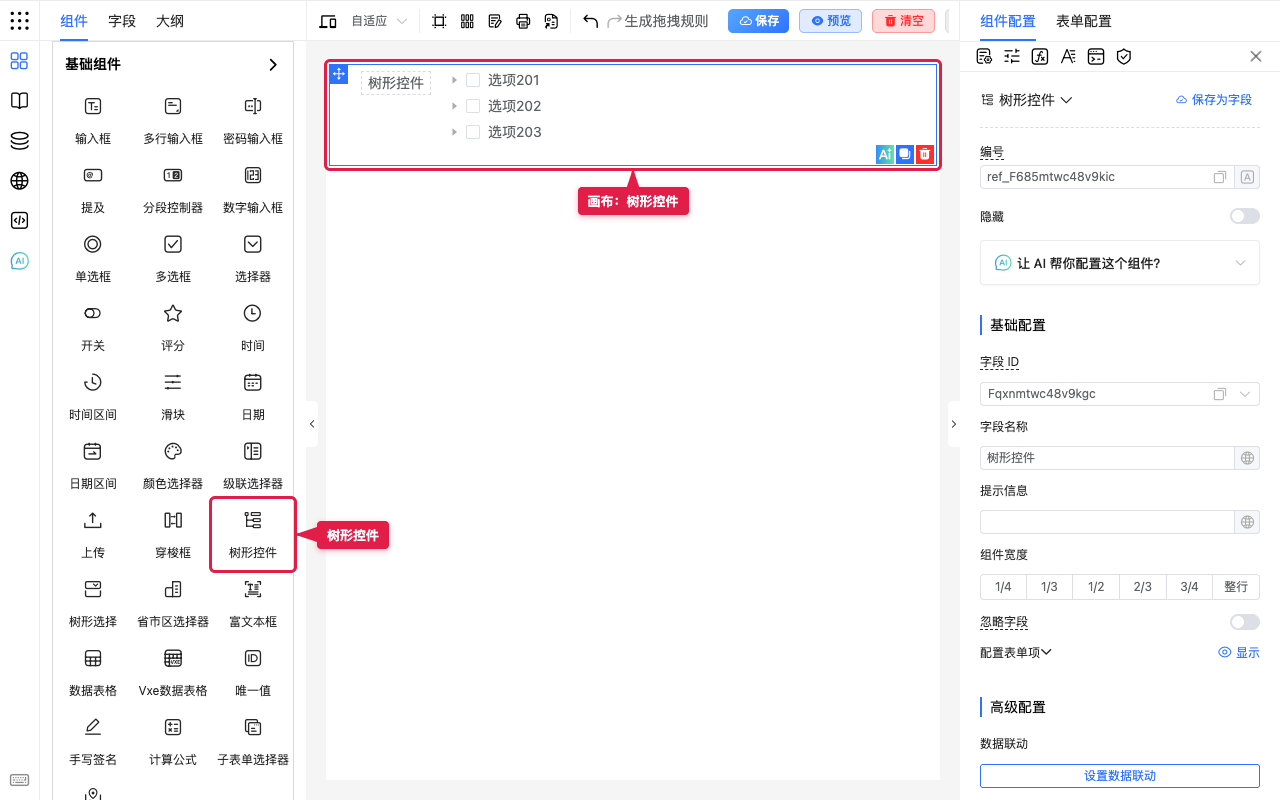Select the 手写签名 signature component
This screenshot has height=800, width=1280.
[x=93, y=741]
